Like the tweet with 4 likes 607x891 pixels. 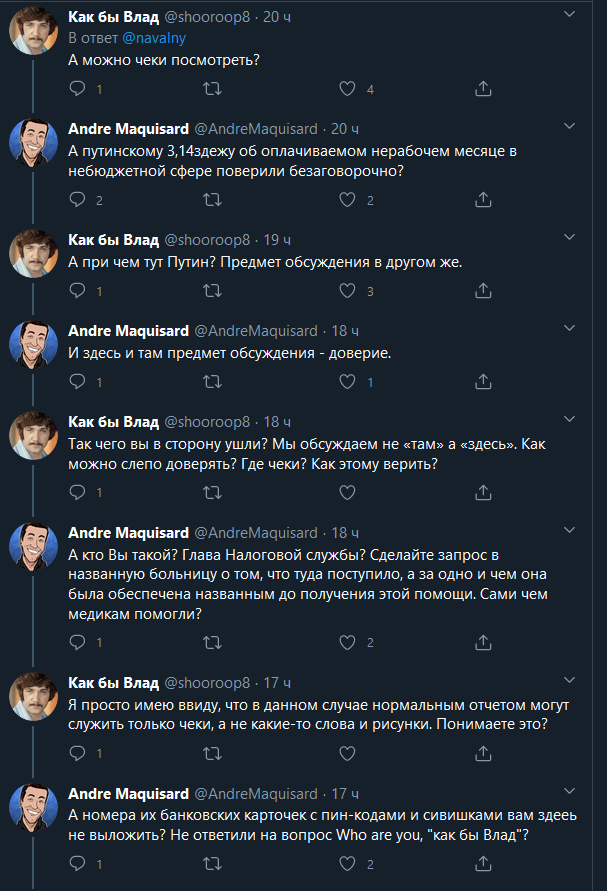click(347, 89)
